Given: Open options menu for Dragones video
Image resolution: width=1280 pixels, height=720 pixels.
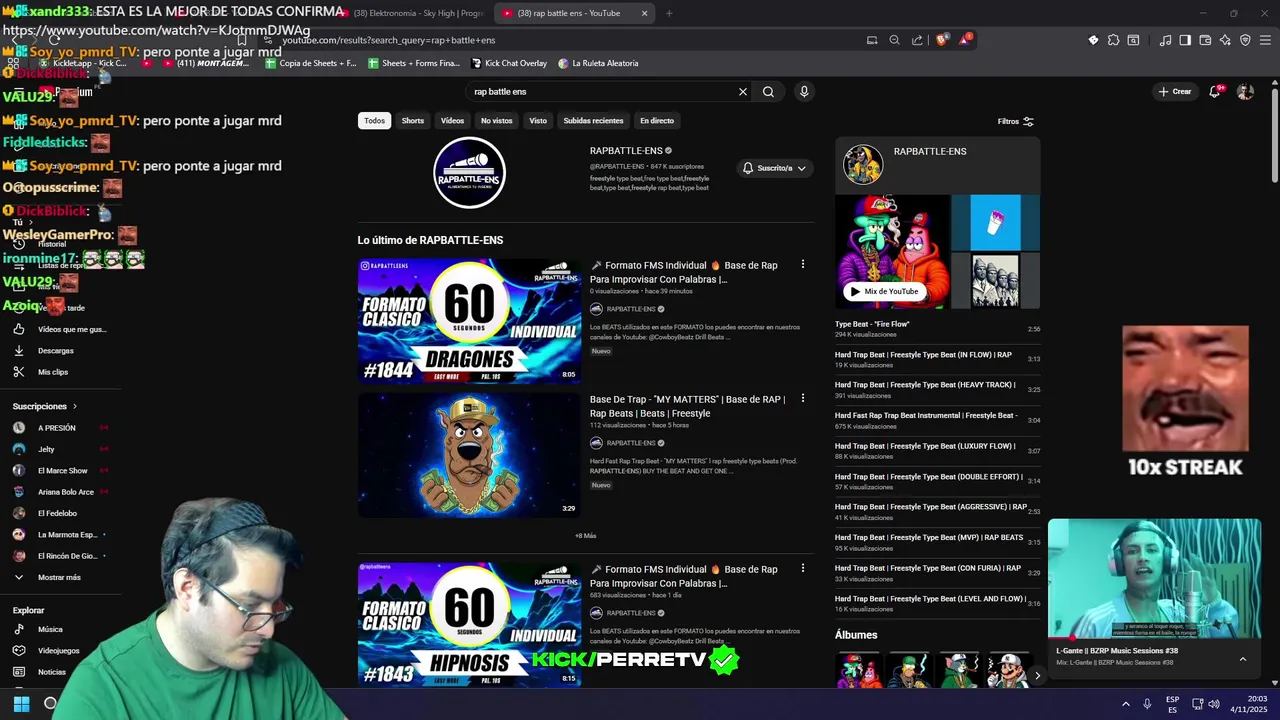Looking at the screenshot, I should [802, 264].
